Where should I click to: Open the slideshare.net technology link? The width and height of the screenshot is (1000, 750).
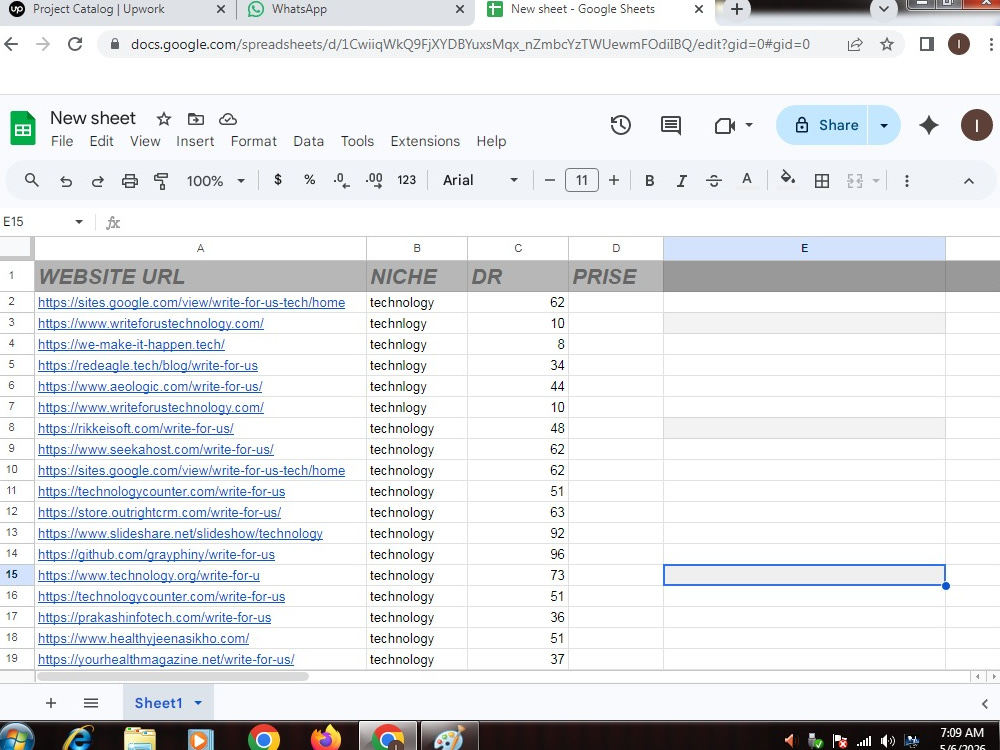click(180, 533)
